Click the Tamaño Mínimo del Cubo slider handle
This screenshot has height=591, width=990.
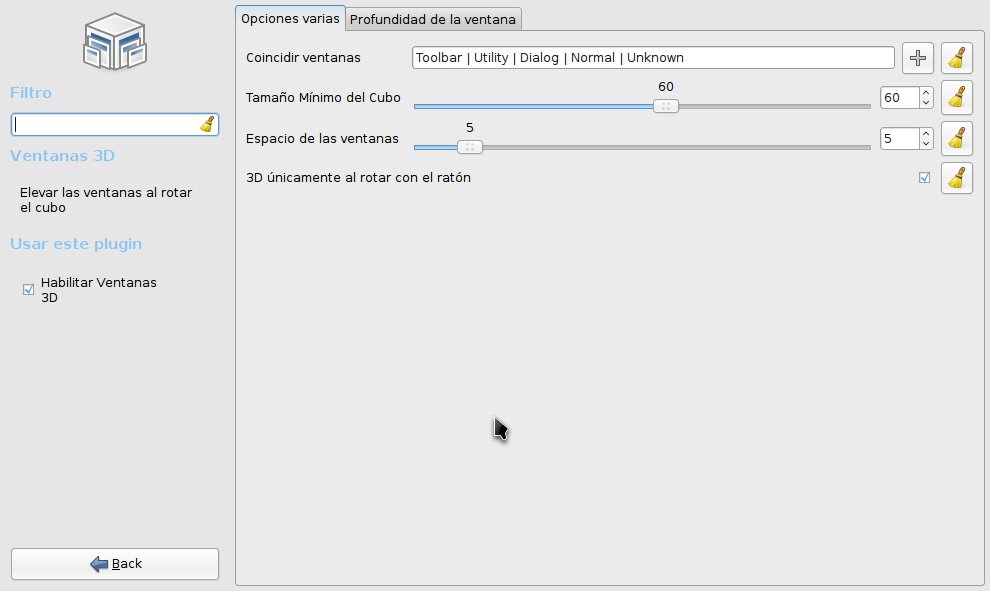pyautogui.click(x=665, y=105)
